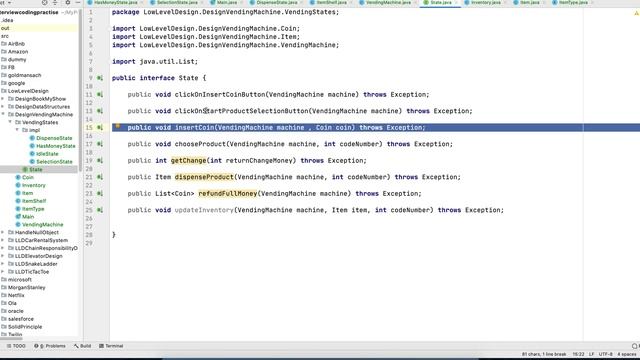The width and height of the screenshot is (640, 360).
Task: Click UTF-8 encoding in status bar
Action: point(606,354)
